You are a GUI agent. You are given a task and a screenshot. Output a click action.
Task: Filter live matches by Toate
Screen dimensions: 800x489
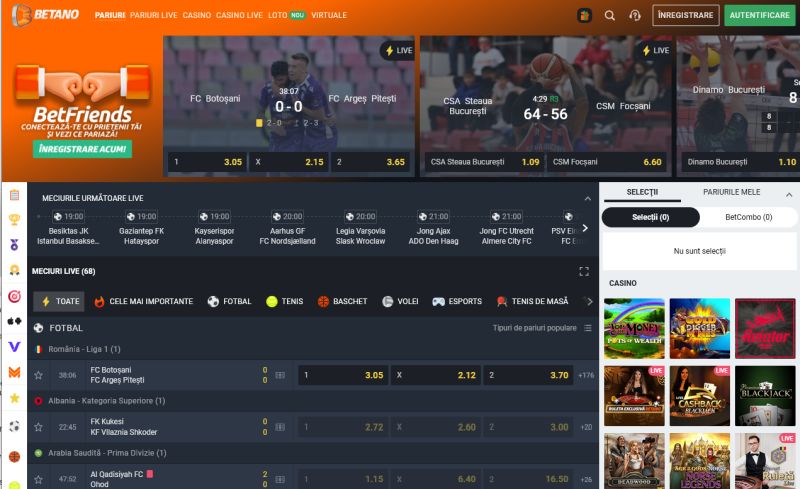[59, 302]
